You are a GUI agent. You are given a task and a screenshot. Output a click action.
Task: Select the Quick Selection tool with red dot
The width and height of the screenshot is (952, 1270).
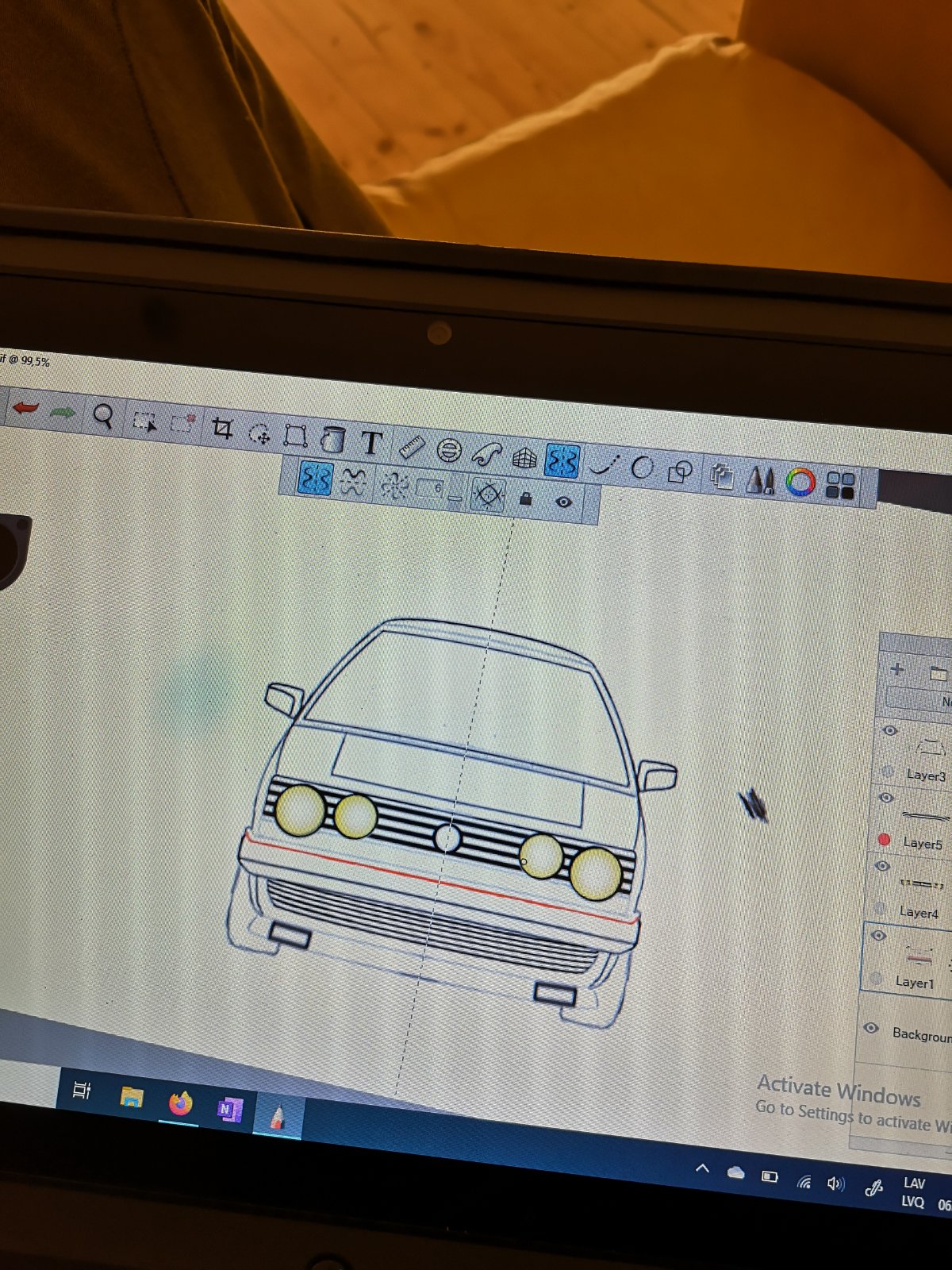183,422
